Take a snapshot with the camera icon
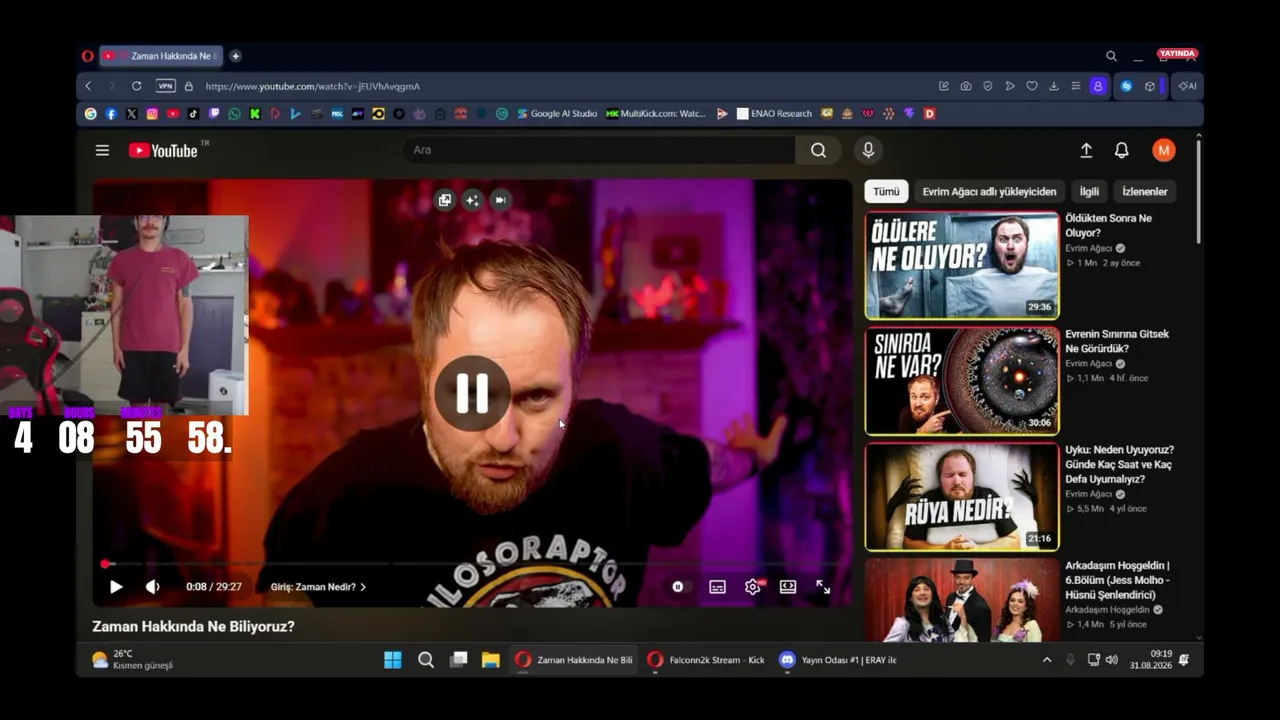1280x720 pixels. (x=965, y=86)
